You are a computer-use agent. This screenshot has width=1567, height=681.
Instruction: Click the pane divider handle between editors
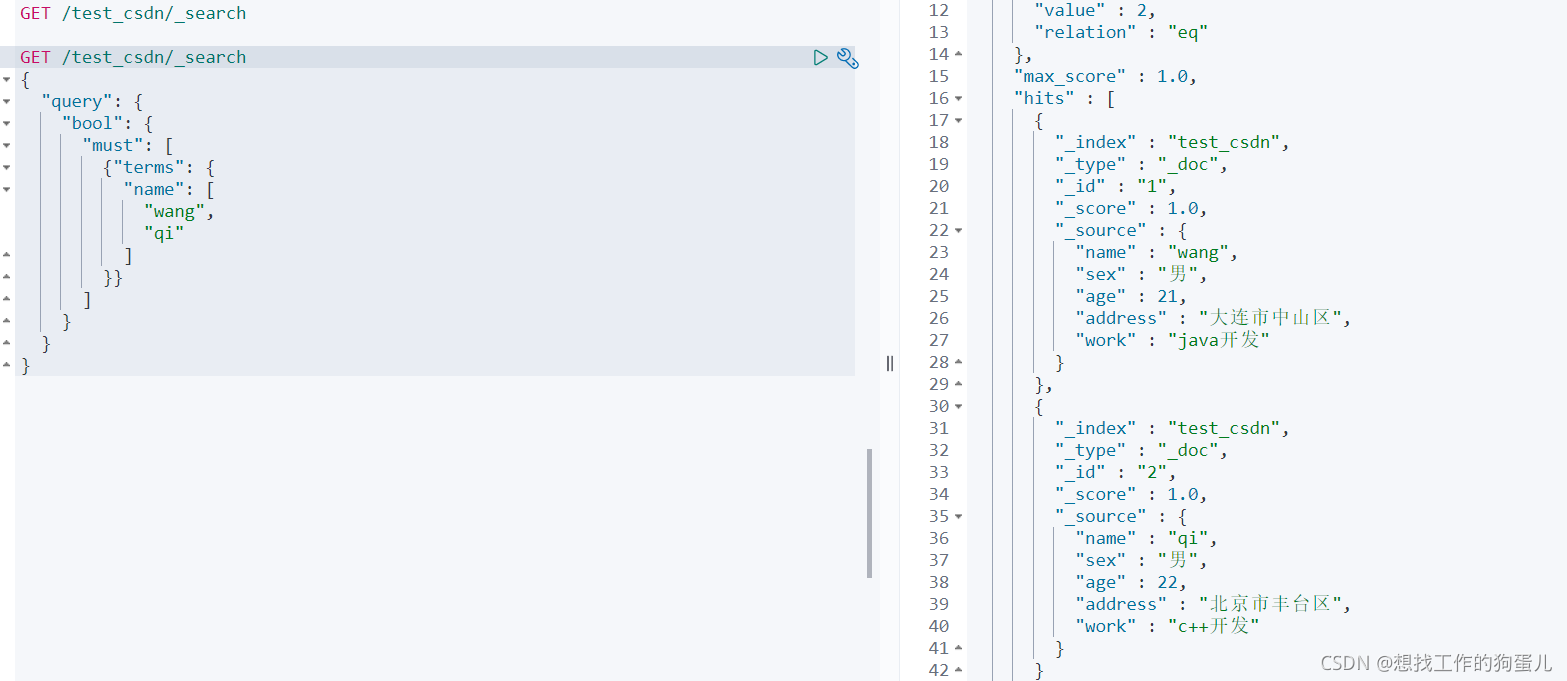(x=889, y=363)
